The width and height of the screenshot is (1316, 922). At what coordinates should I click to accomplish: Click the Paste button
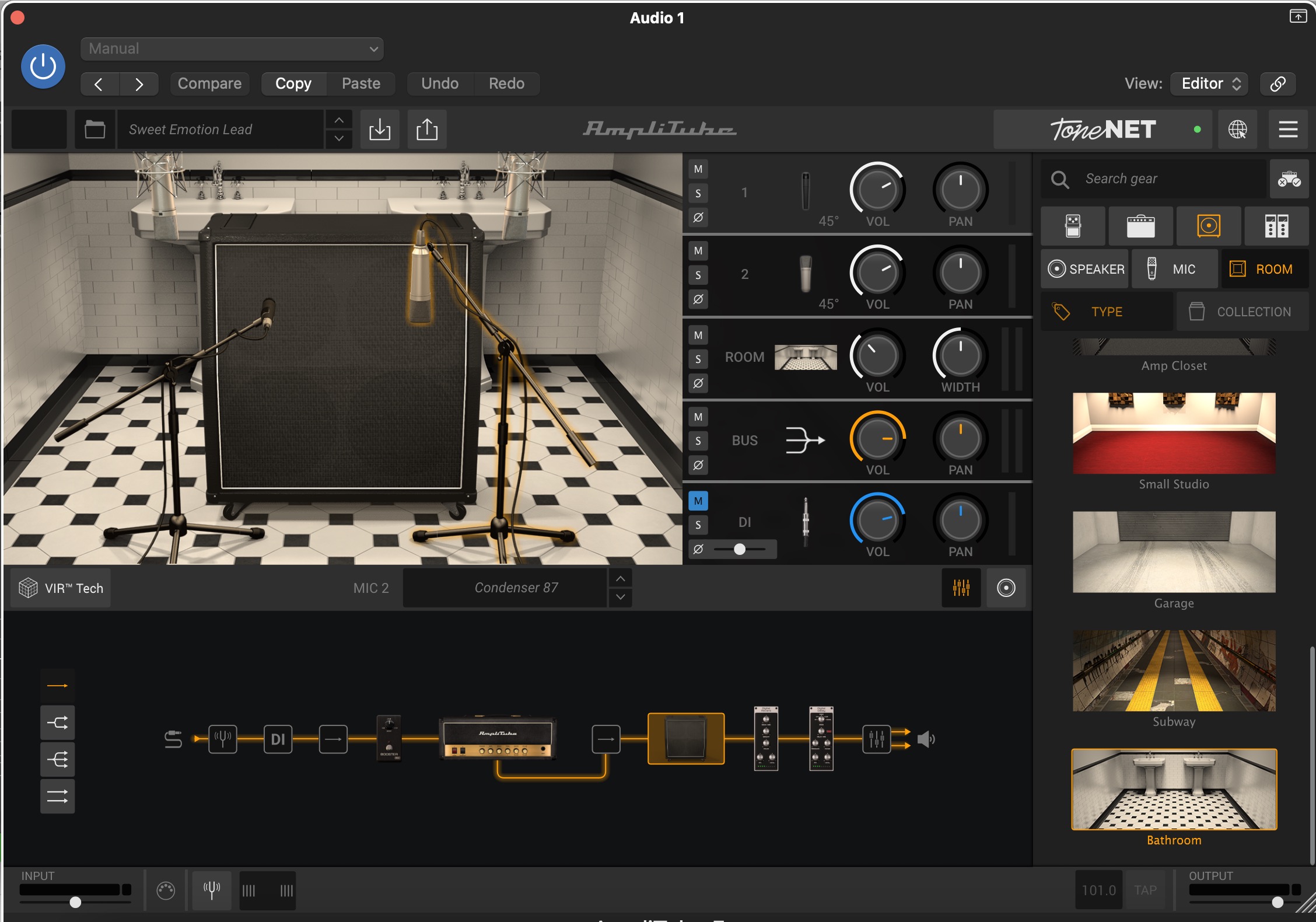coord(361,83)
